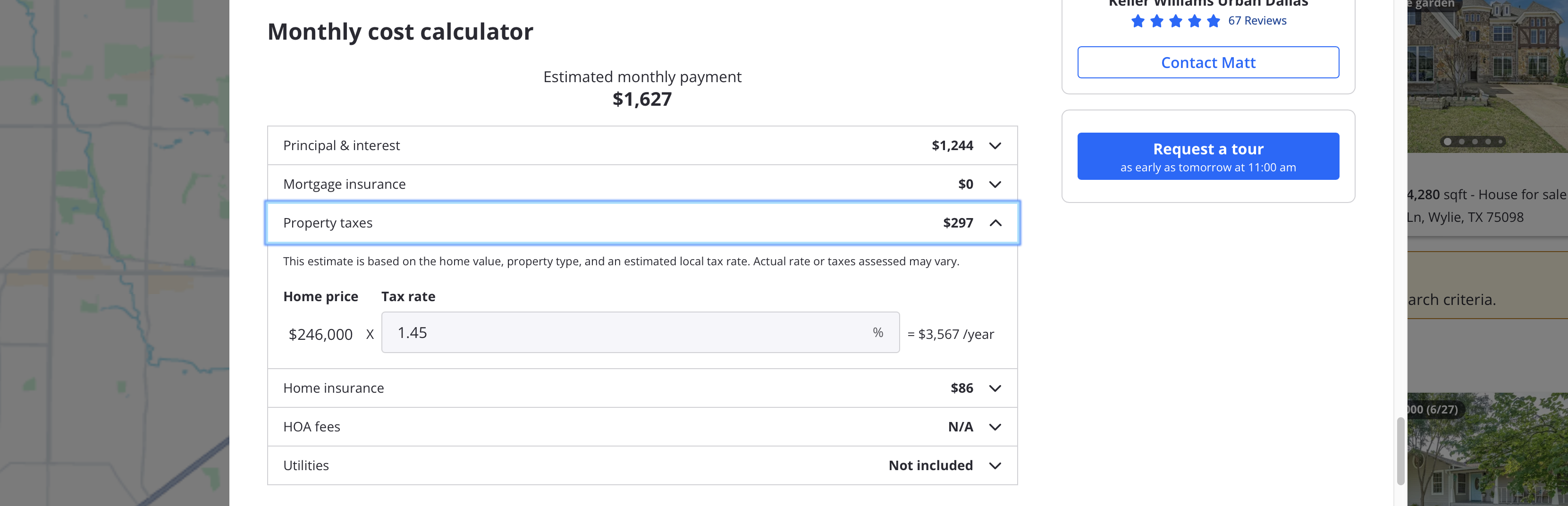This screenshot has width=1568, height=506.
Task: Click the last carousel dot on house photo
Action: click(1501, 142)
